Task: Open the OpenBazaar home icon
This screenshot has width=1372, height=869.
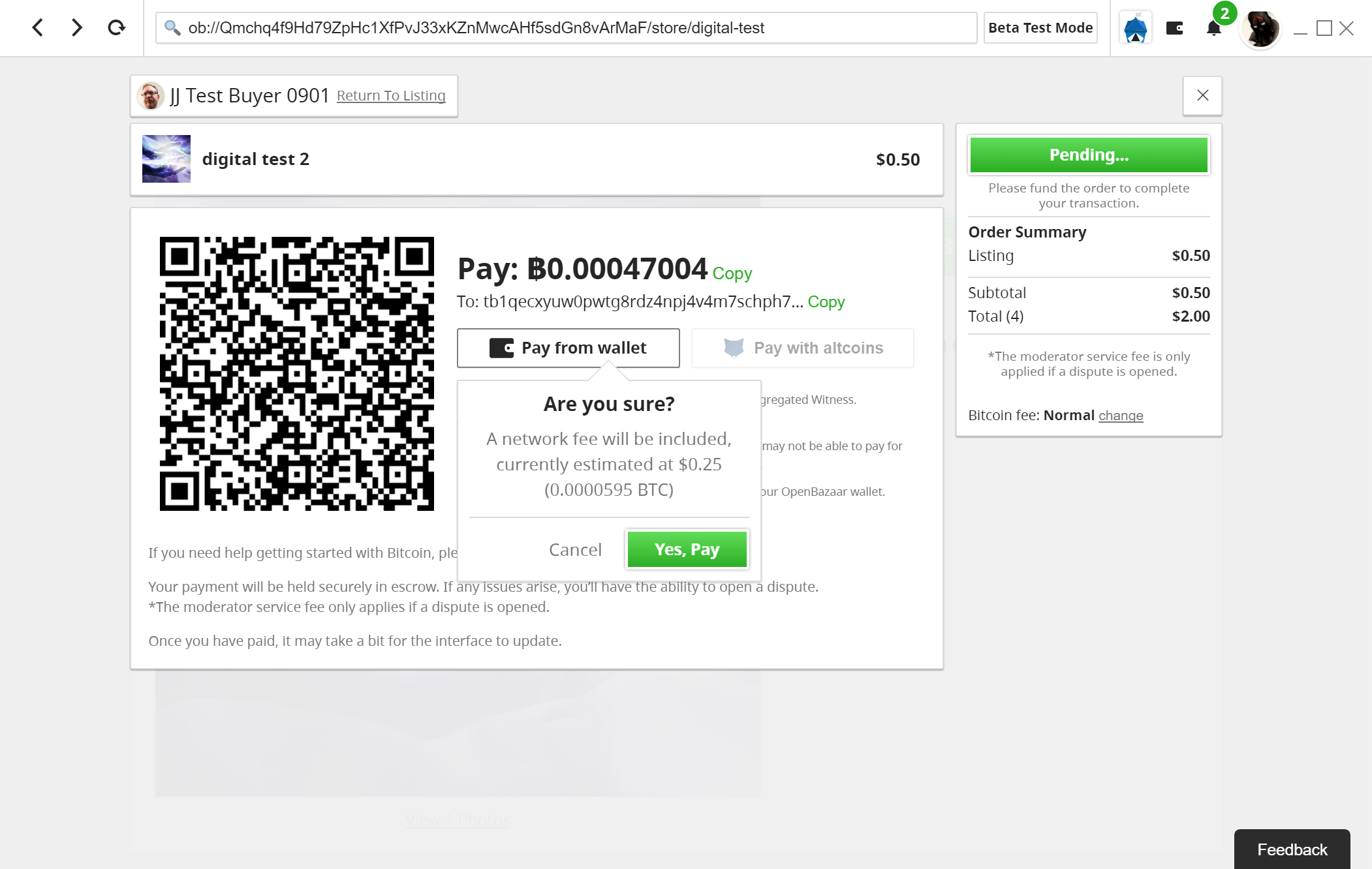Action: pyautogui.click(x=1135, y=27)
